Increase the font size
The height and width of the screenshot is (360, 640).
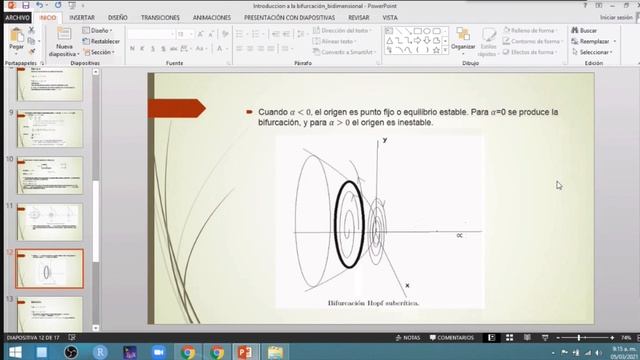(x=200, y=34)
